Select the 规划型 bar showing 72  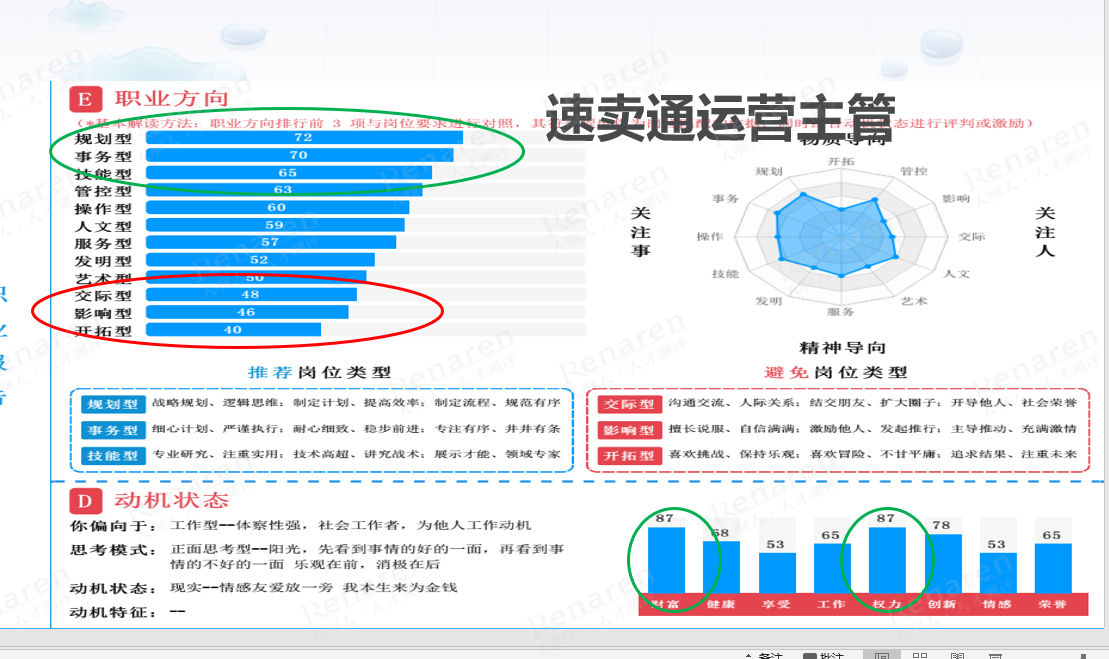coord(304,137)
